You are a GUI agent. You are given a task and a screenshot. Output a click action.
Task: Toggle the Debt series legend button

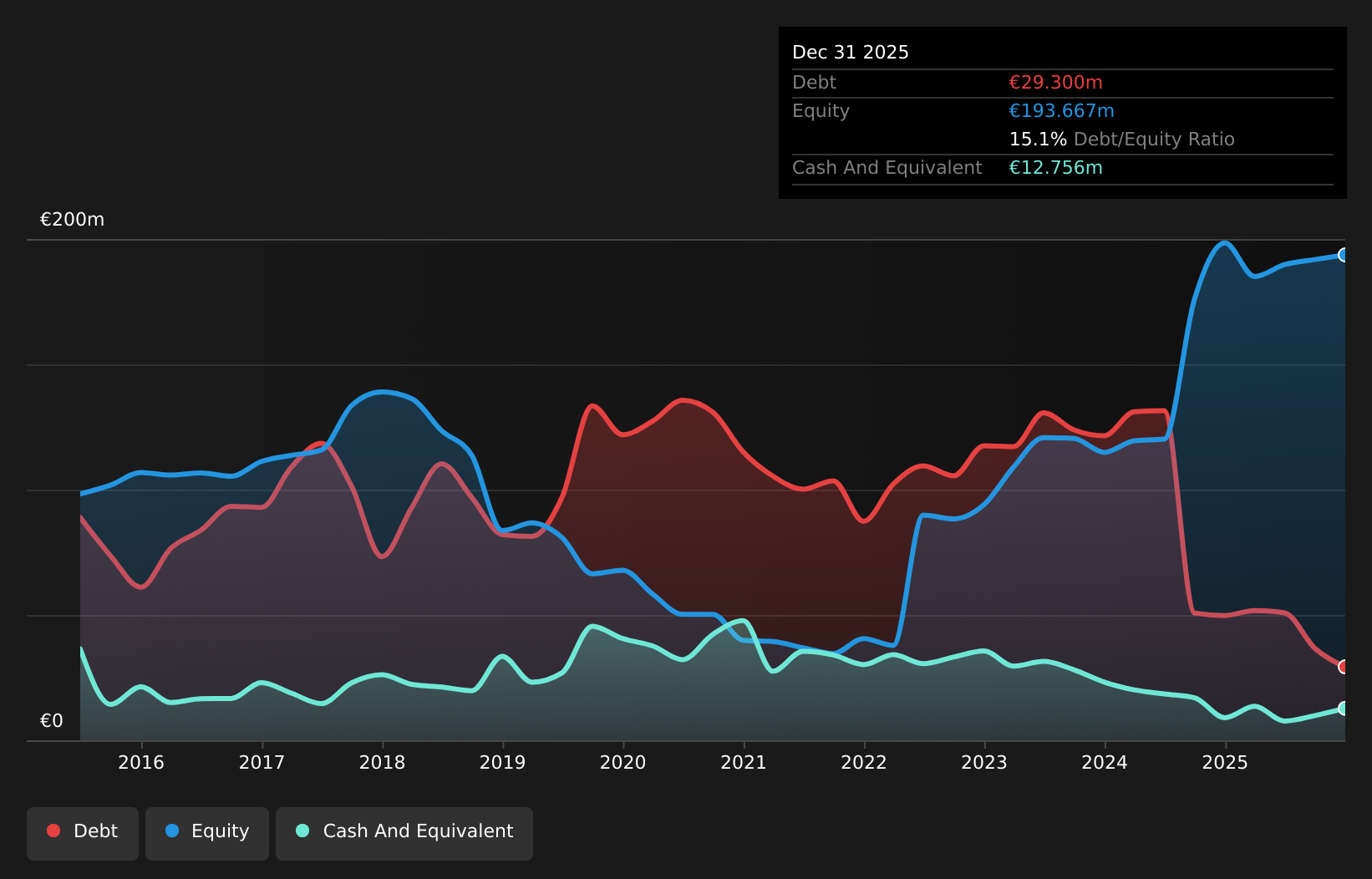pos(83,833)
